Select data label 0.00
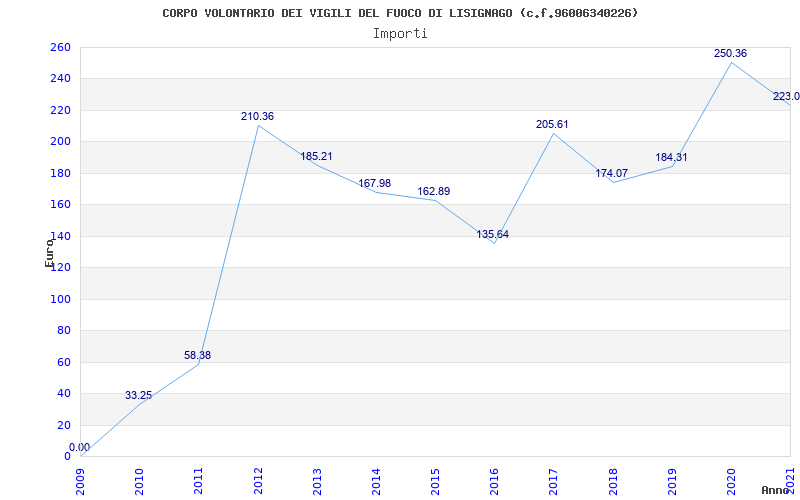Viewport: 800px width, 500px height. pos(80,447)
